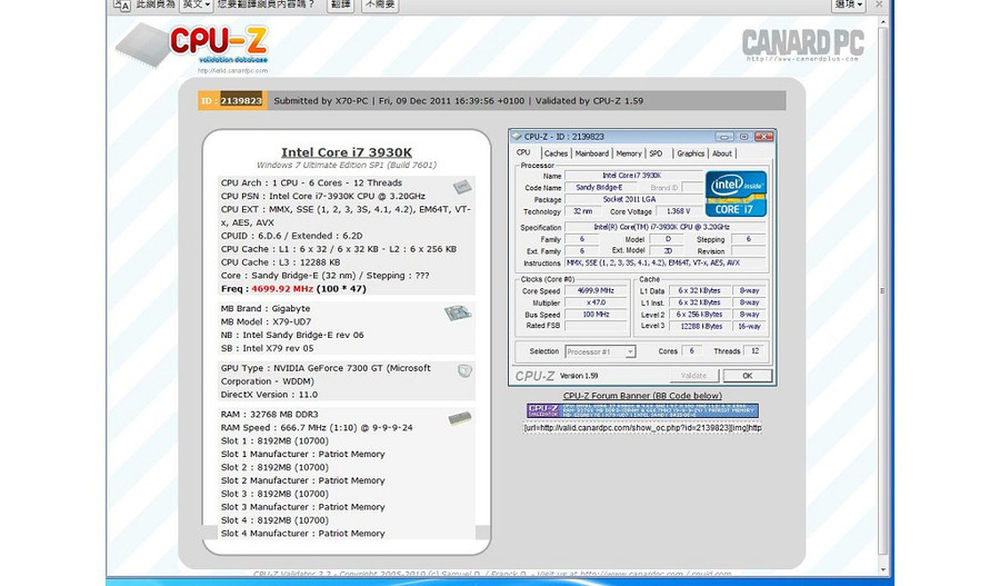
Task: Click the CPU-Z forum banner image
Action: pos(642,411)
